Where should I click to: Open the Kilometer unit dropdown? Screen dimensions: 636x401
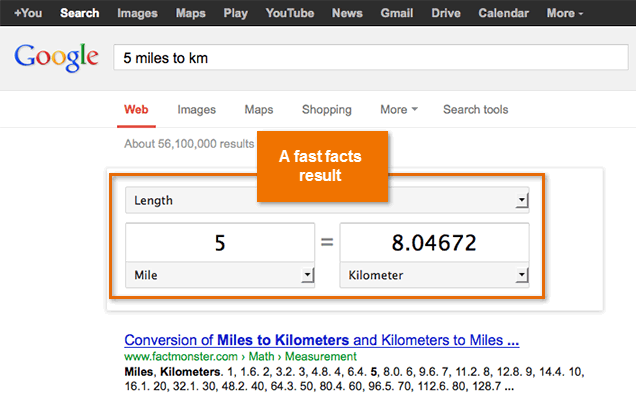click(434, 275)
